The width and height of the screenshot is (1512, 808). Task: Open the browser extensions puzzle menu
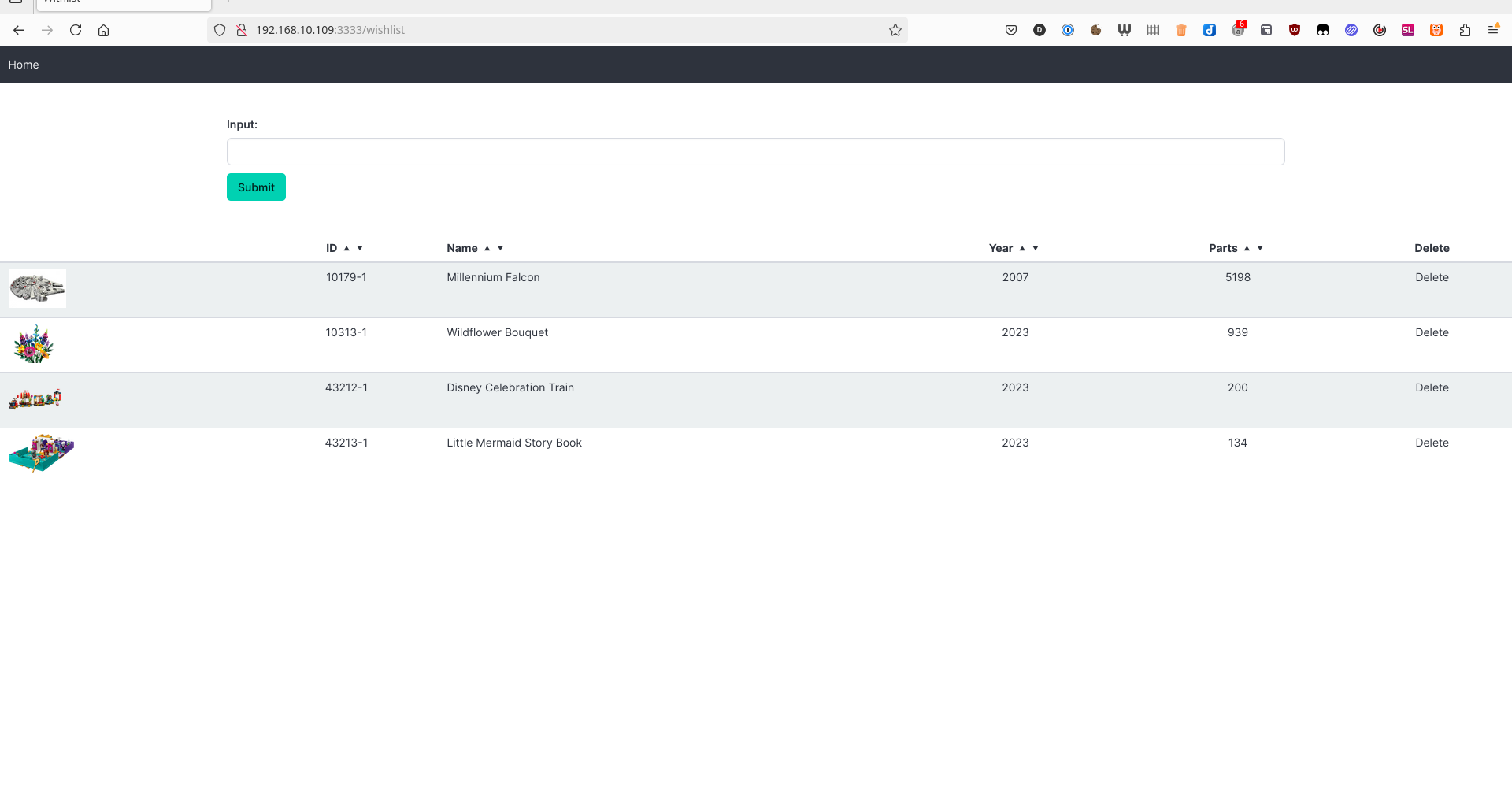(1465, 30)
